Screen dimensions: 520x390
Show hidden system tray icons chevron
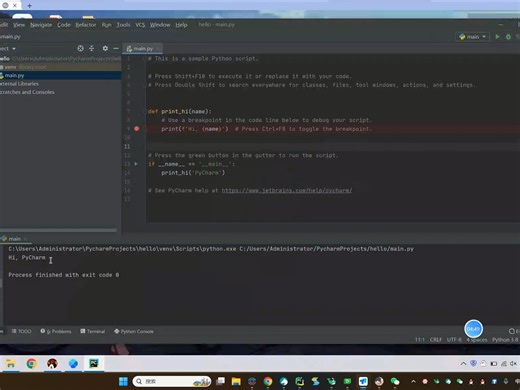point(413,381)
